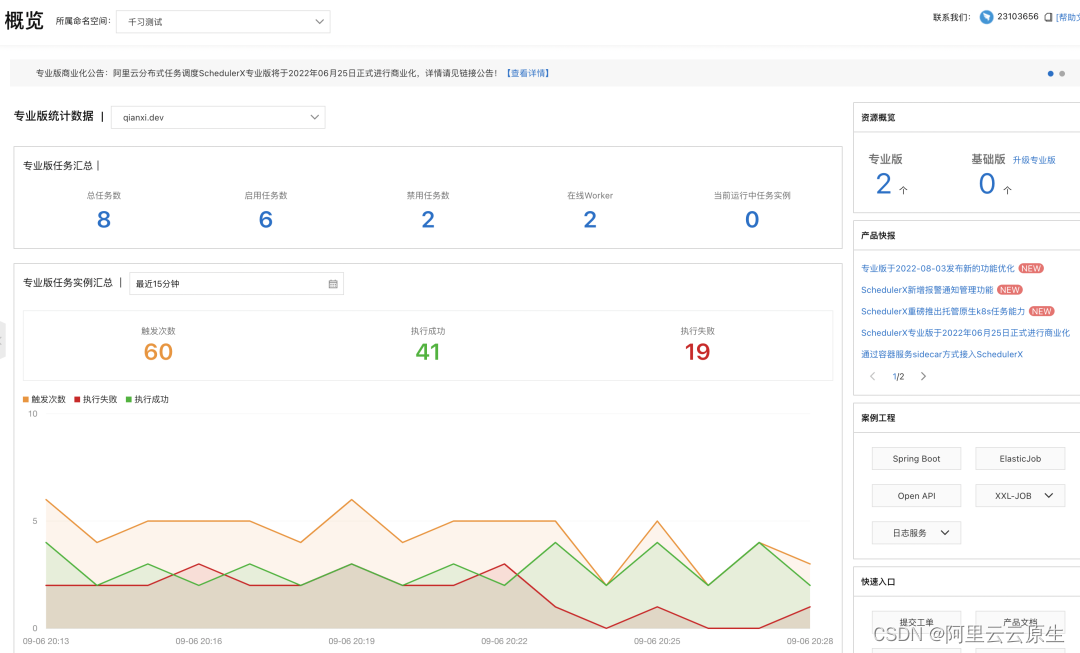This screenshot has width=1080, height=653.
Task: Click the help document icon at top right
Action: pyautogui.click(x=1048, y=17)
